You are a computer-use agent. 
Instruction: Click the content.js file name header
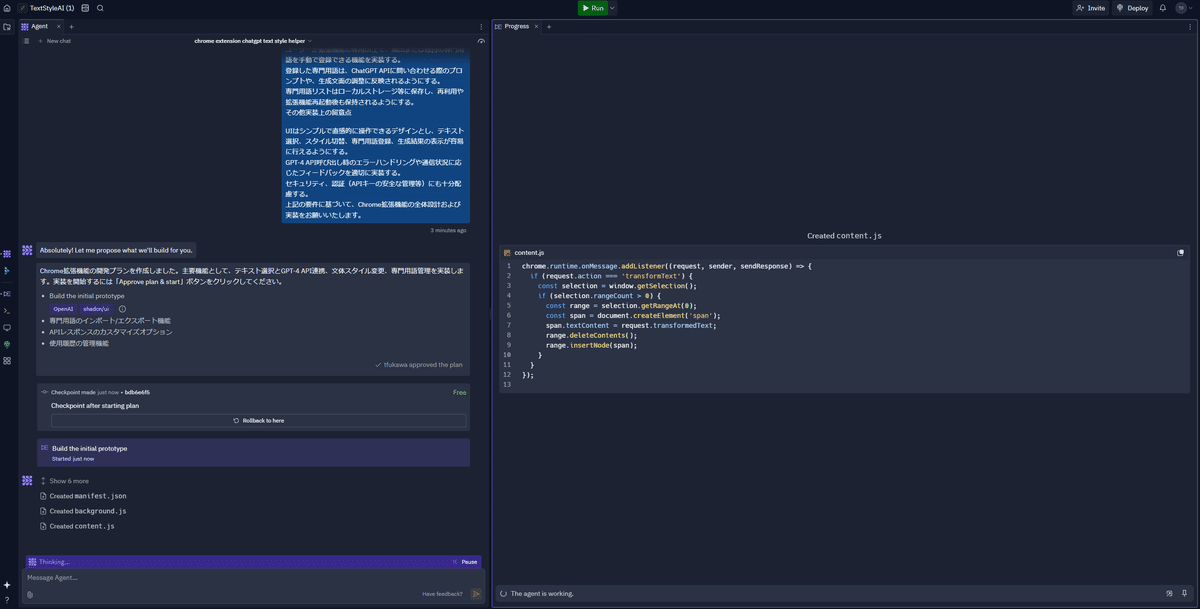529,253
